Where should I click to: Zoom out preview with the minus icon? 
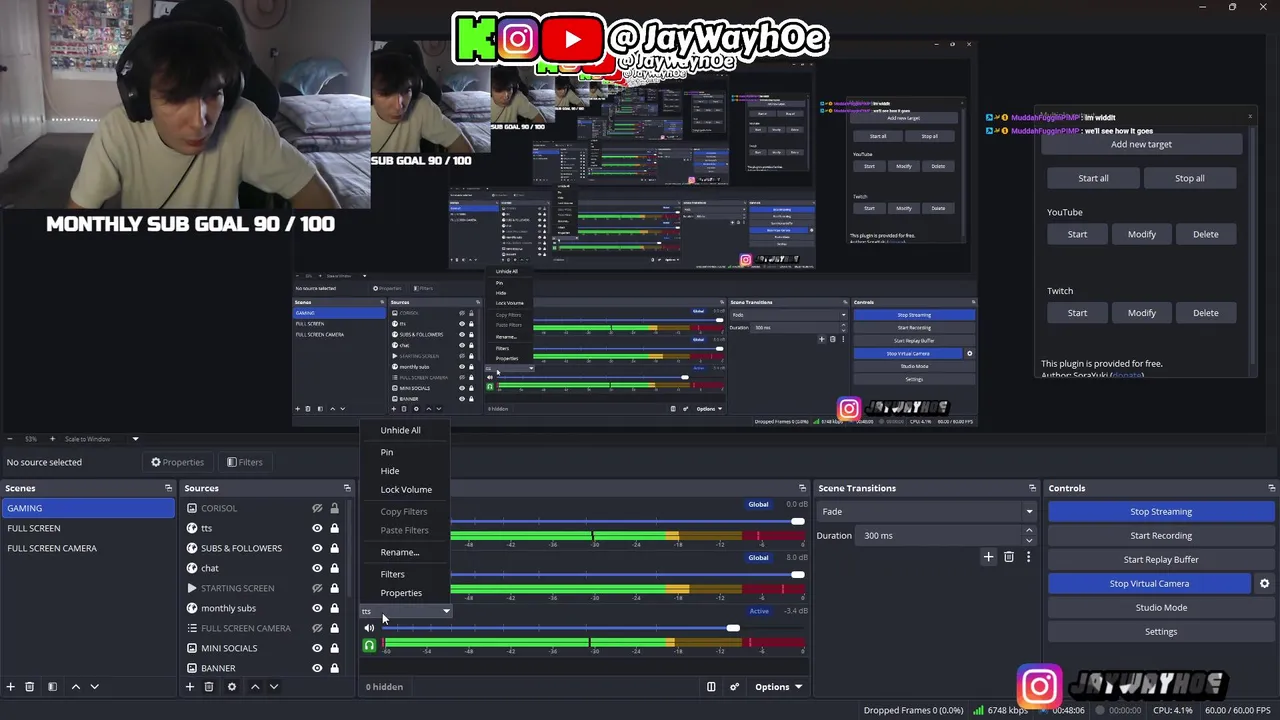pyautogui.click(x=10, y=439)
